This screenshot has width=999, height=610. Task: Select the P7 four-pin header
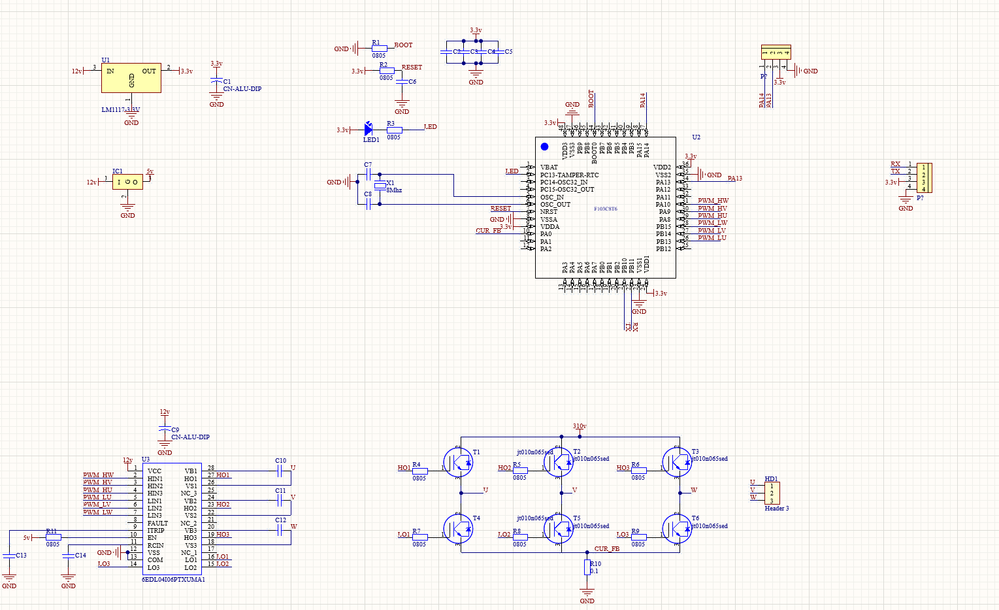click(924, 178)
